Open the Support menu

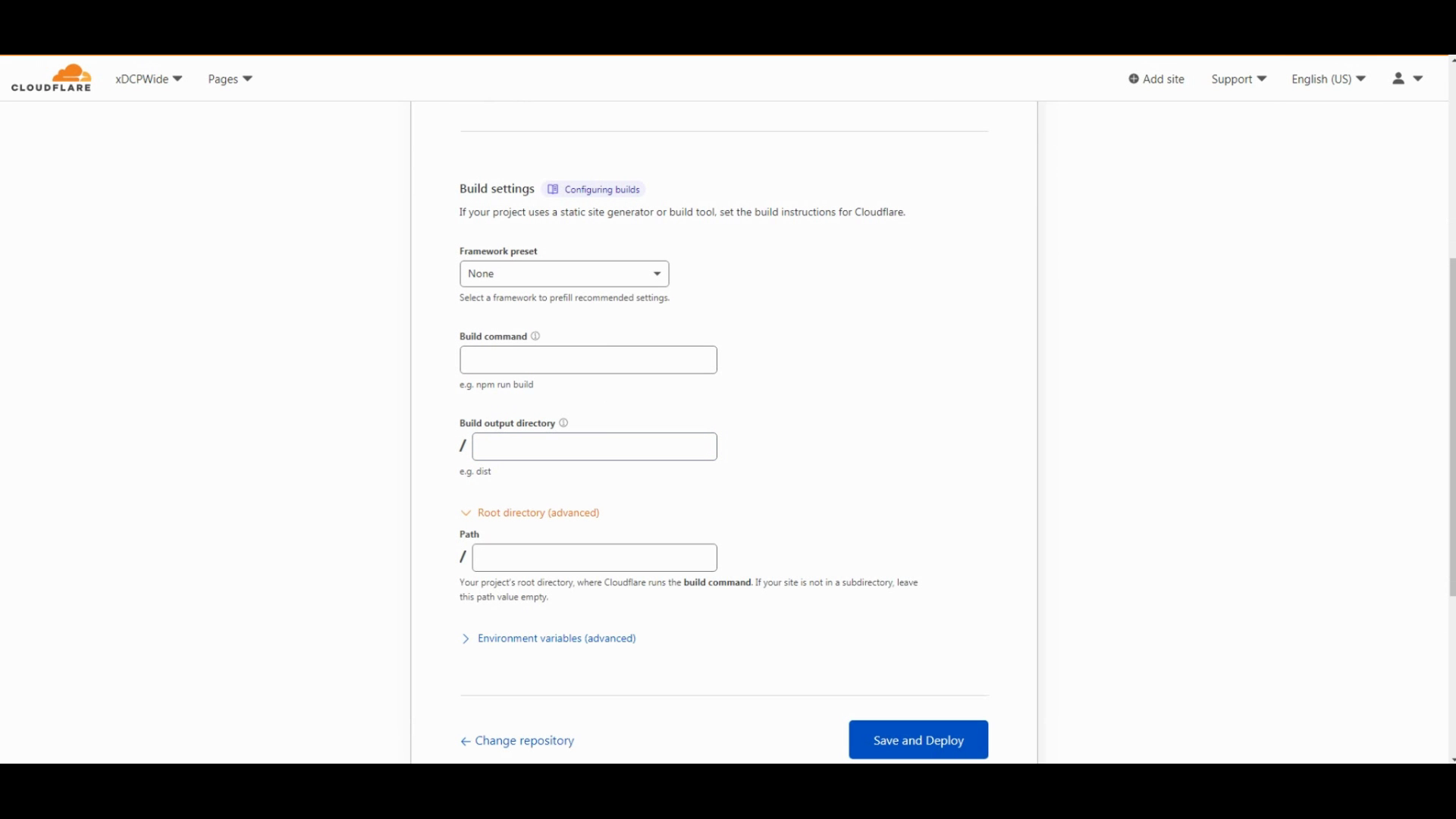coord(1238,79)
